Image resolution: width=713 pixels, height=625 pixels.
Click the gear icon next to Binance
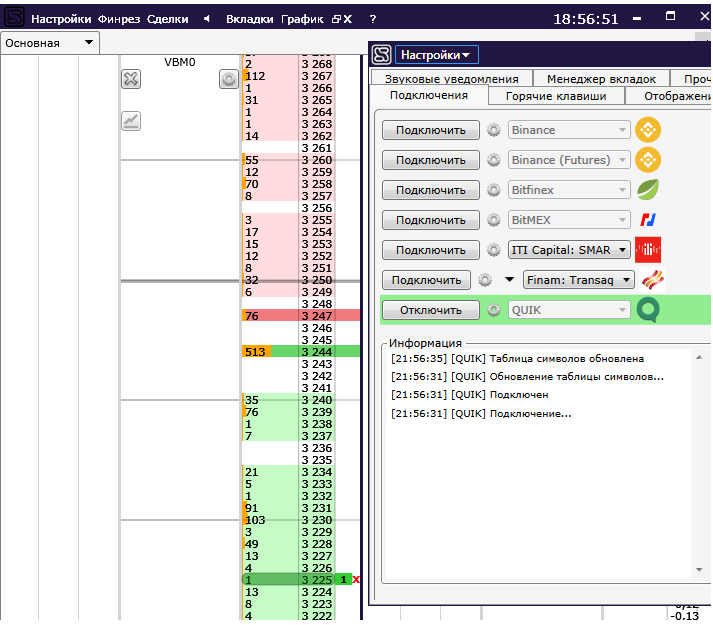493,130
